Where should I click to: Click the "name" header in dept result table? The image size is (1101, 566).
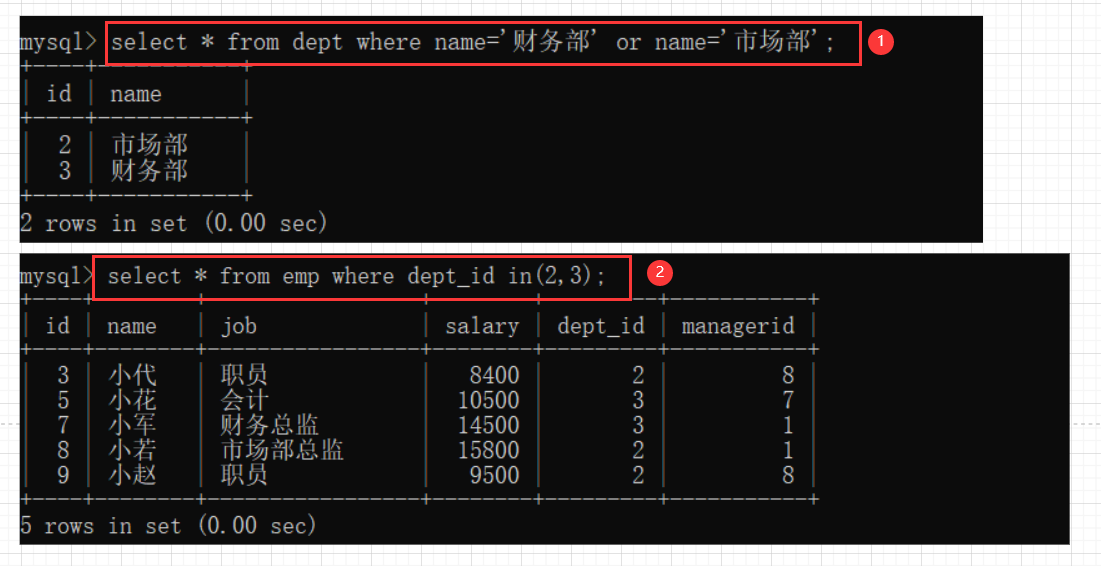point(136,94)
